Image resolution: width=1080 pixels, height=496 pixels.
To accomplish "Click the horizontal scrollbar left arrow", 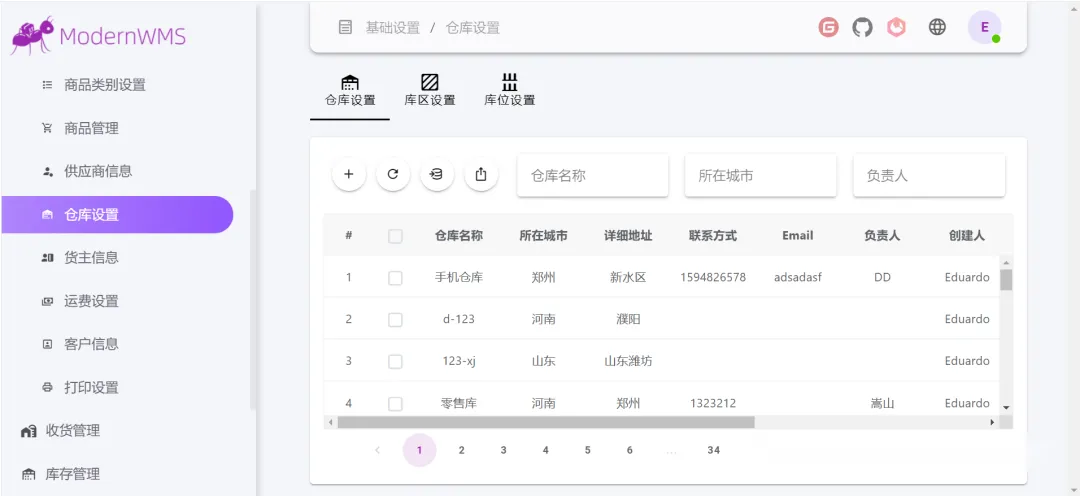I will pos(331,422).
